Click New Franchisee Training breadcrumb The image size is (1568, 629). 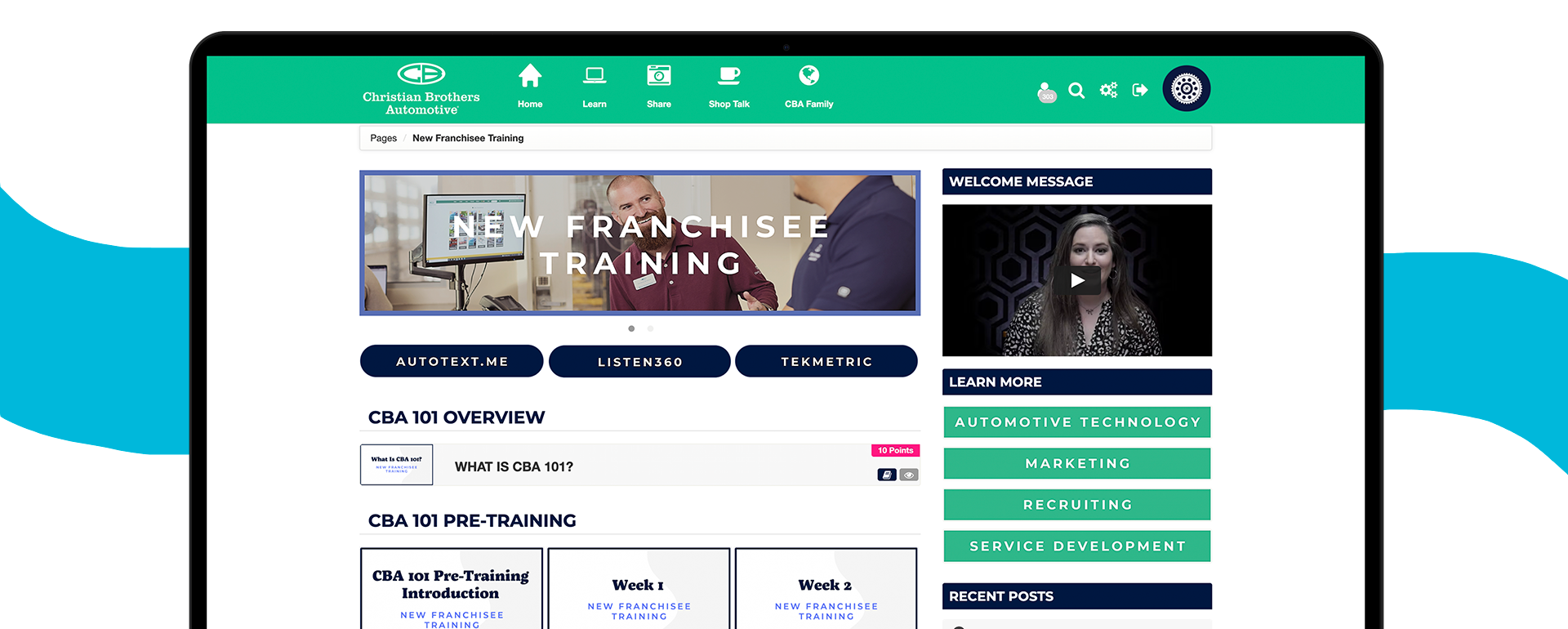point(468,138)
